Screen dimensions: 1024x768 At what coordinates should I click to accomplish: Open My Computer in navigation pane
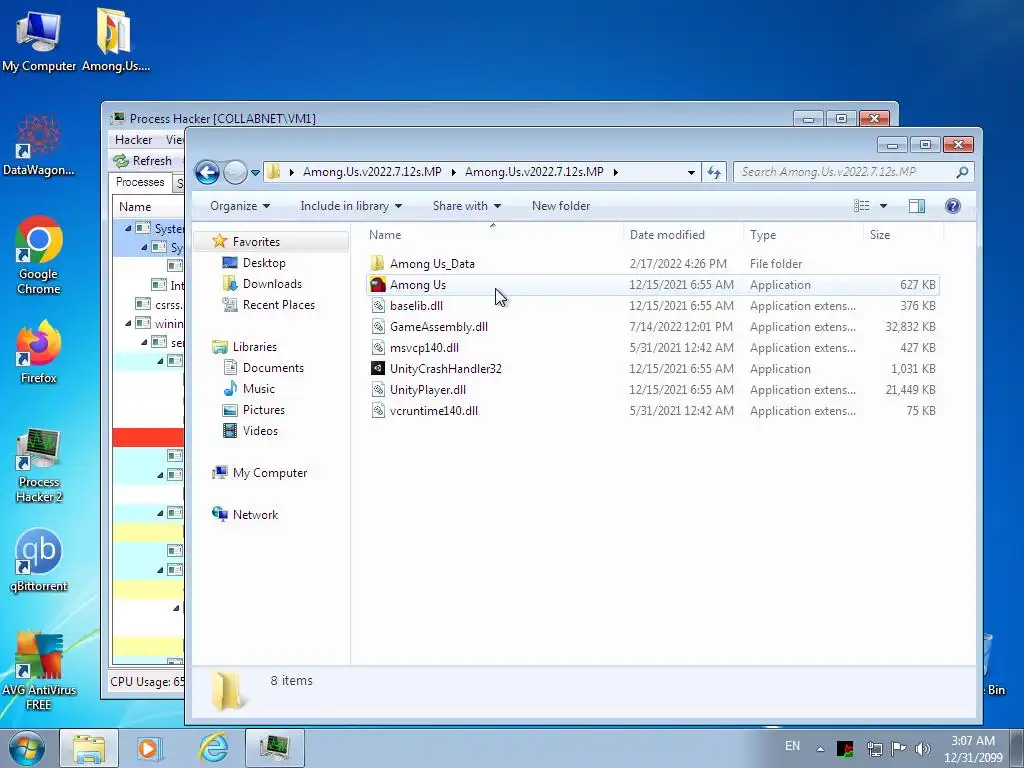(x=270, y=473)
